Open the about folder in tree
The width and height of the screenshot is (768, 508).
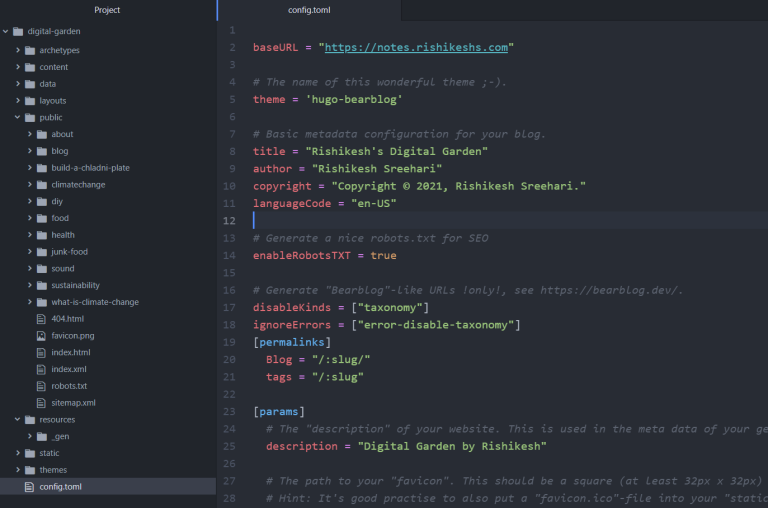pos(62,134)
